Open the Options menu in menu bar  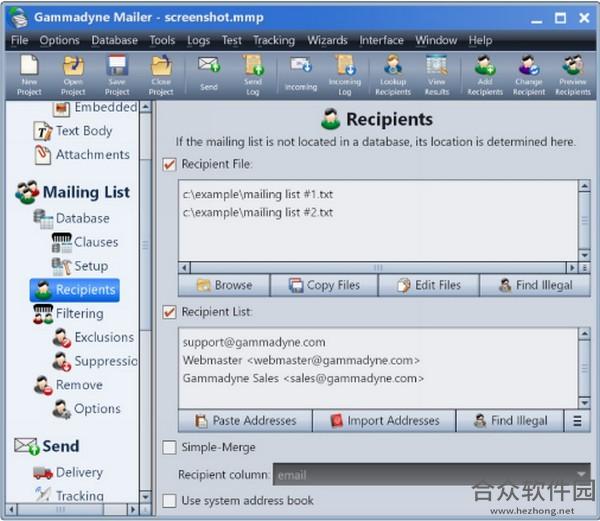point(59,40)
